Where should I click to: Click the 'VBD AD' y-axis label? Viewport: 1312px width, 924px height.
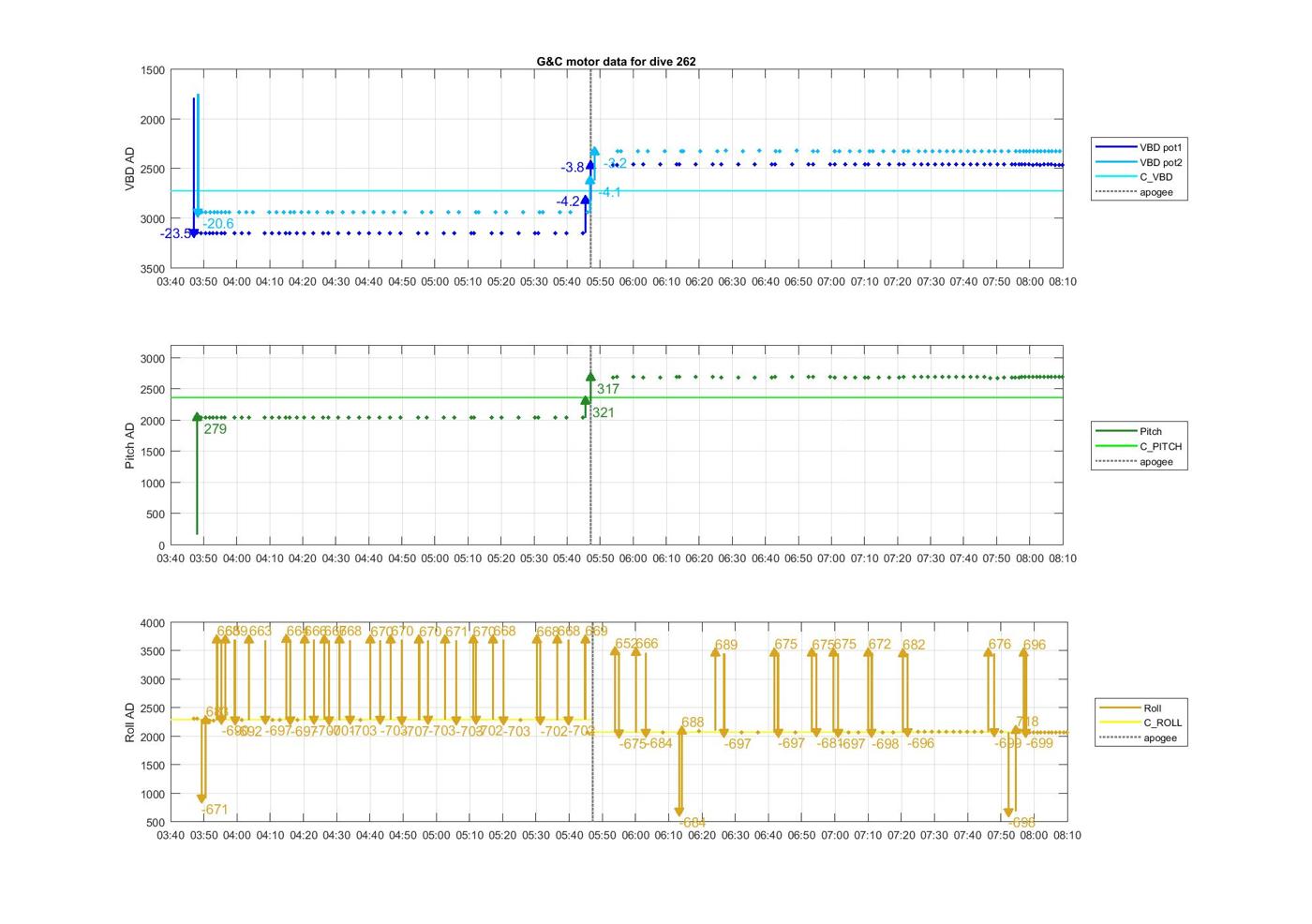(130, 170)
